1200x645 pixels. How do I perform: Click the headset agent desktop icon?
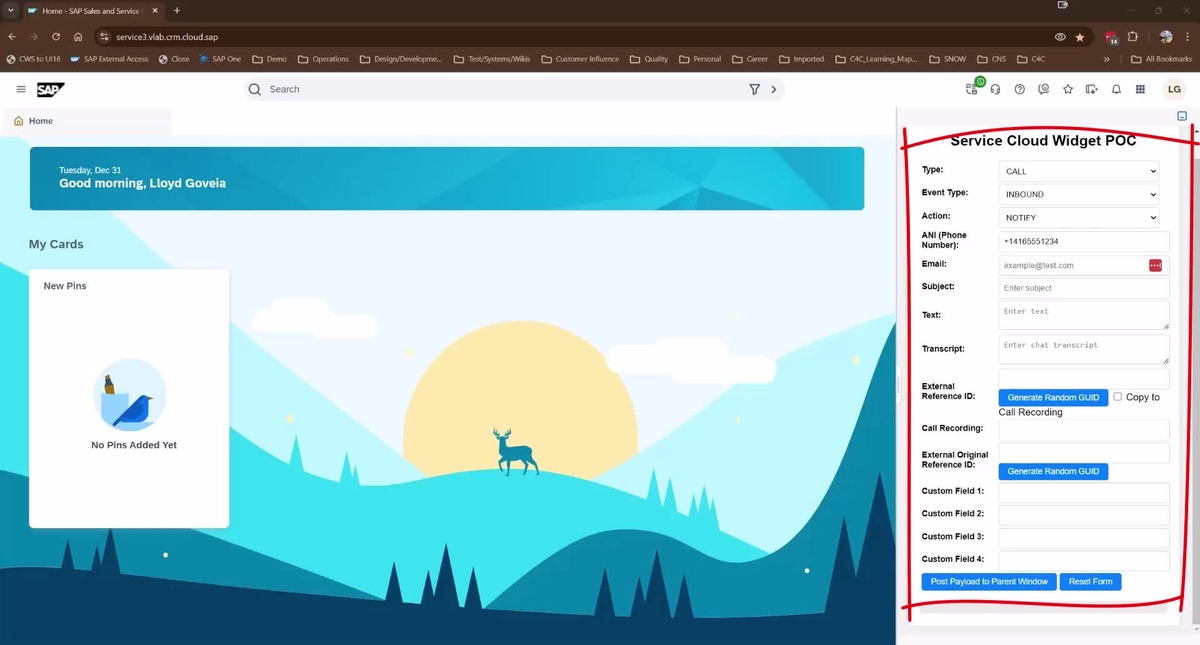coord(995,89)
